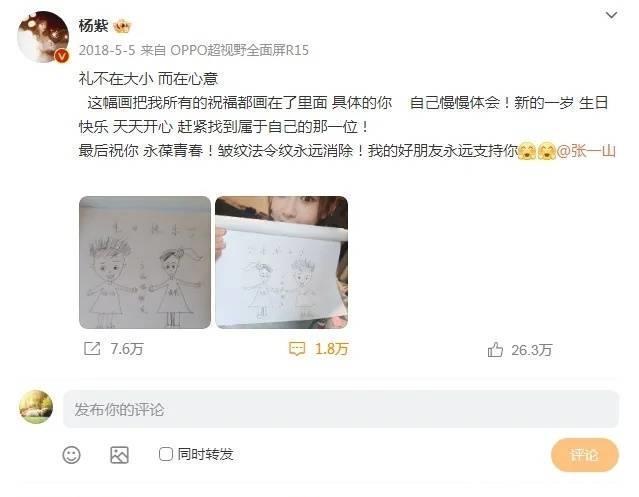
Task: Click the 26.3万 like count
Action: click(x=531, y=350)
